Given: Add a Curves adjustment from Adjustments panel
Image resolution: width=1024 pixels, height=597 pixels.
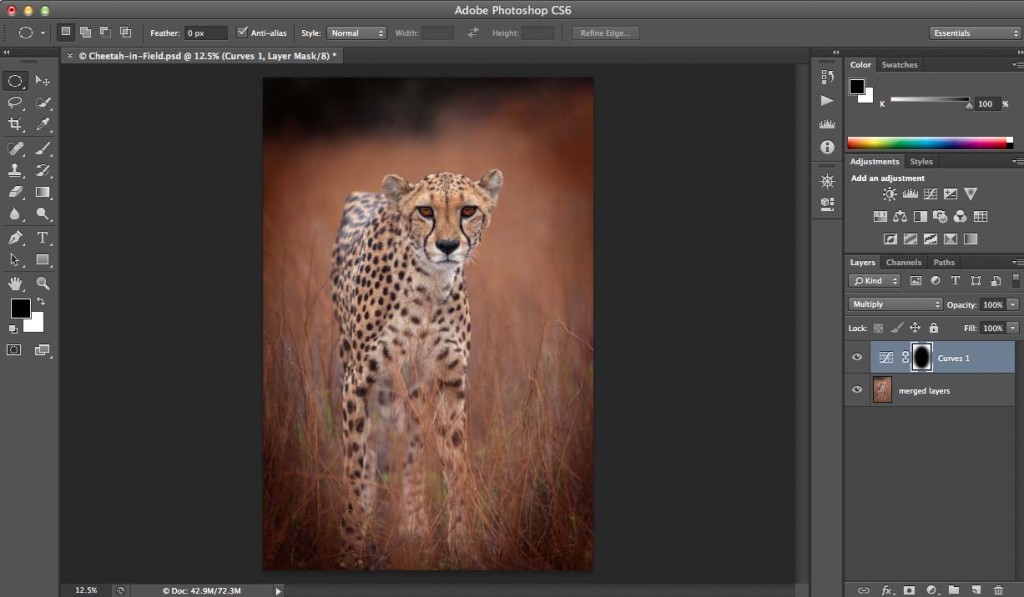Looking at the screenshot, I should pyautogui.click(x=930, y=193).
